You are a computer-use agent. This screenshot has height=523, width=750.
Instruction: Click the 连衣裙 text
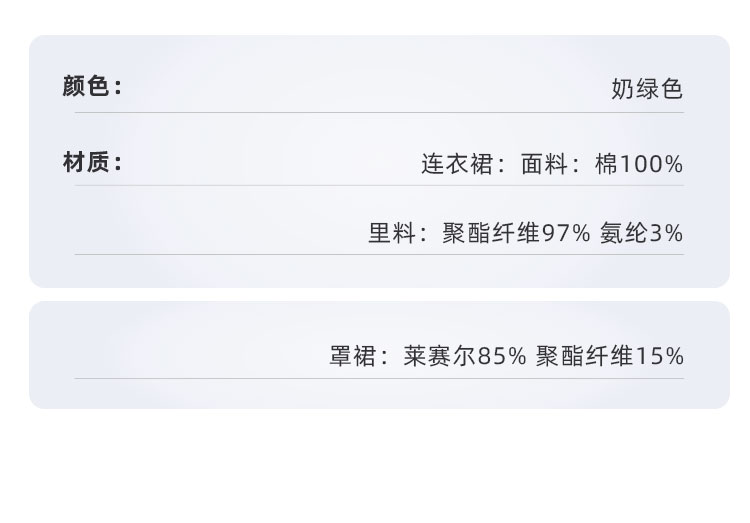[x=457, y=164]
